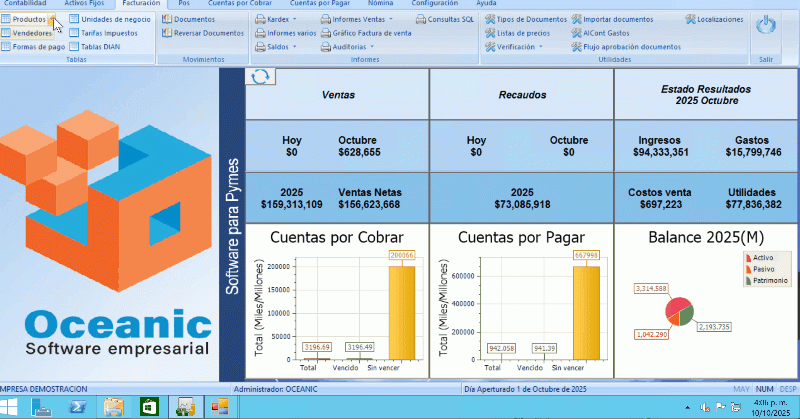Viewport: 800px width, 419px height.
Task: Open Flujo aprobación documentos
Action: pos(627,47)
